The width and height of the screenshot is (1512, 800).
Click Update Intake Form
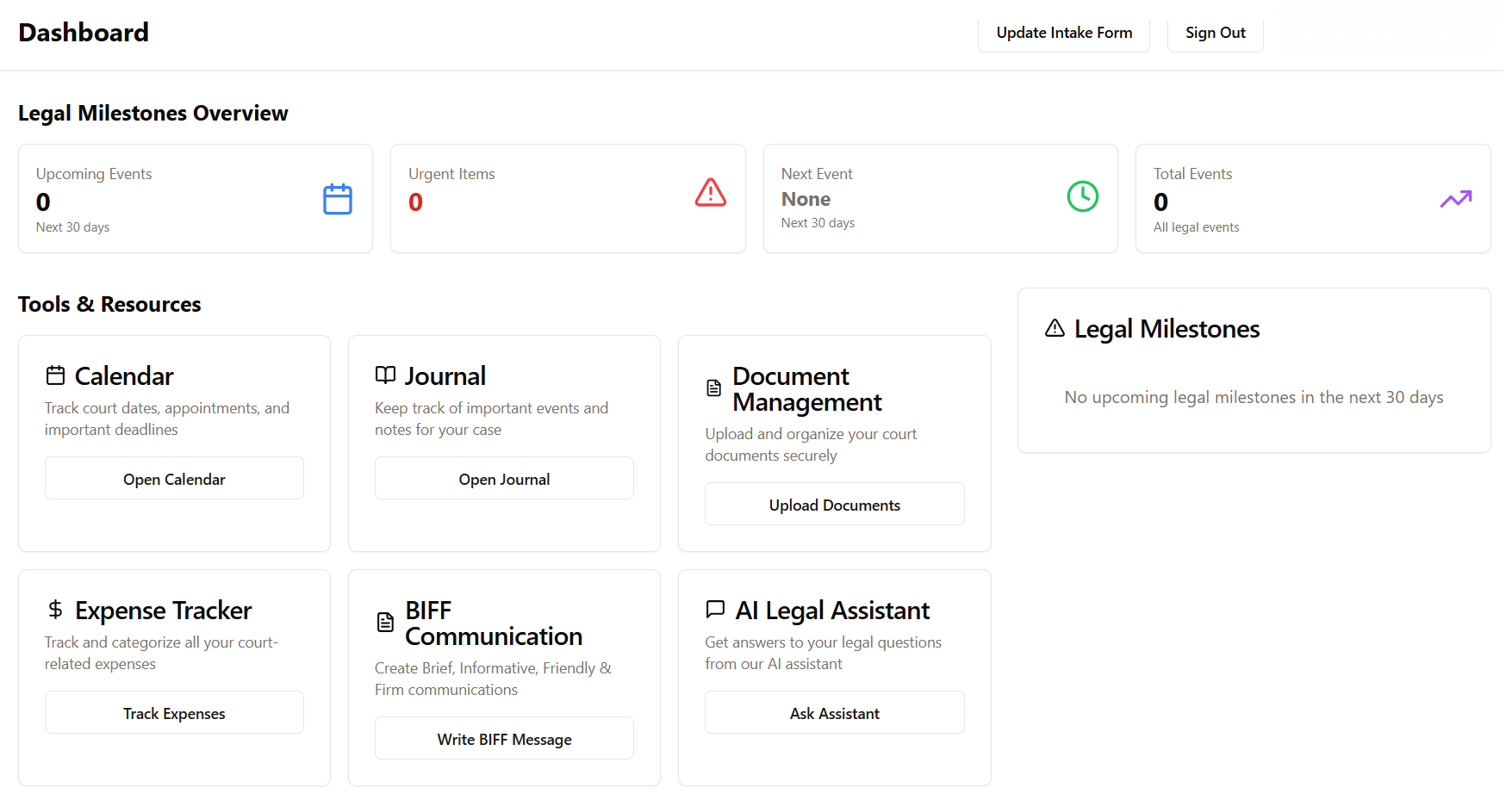coord(1063,33)
